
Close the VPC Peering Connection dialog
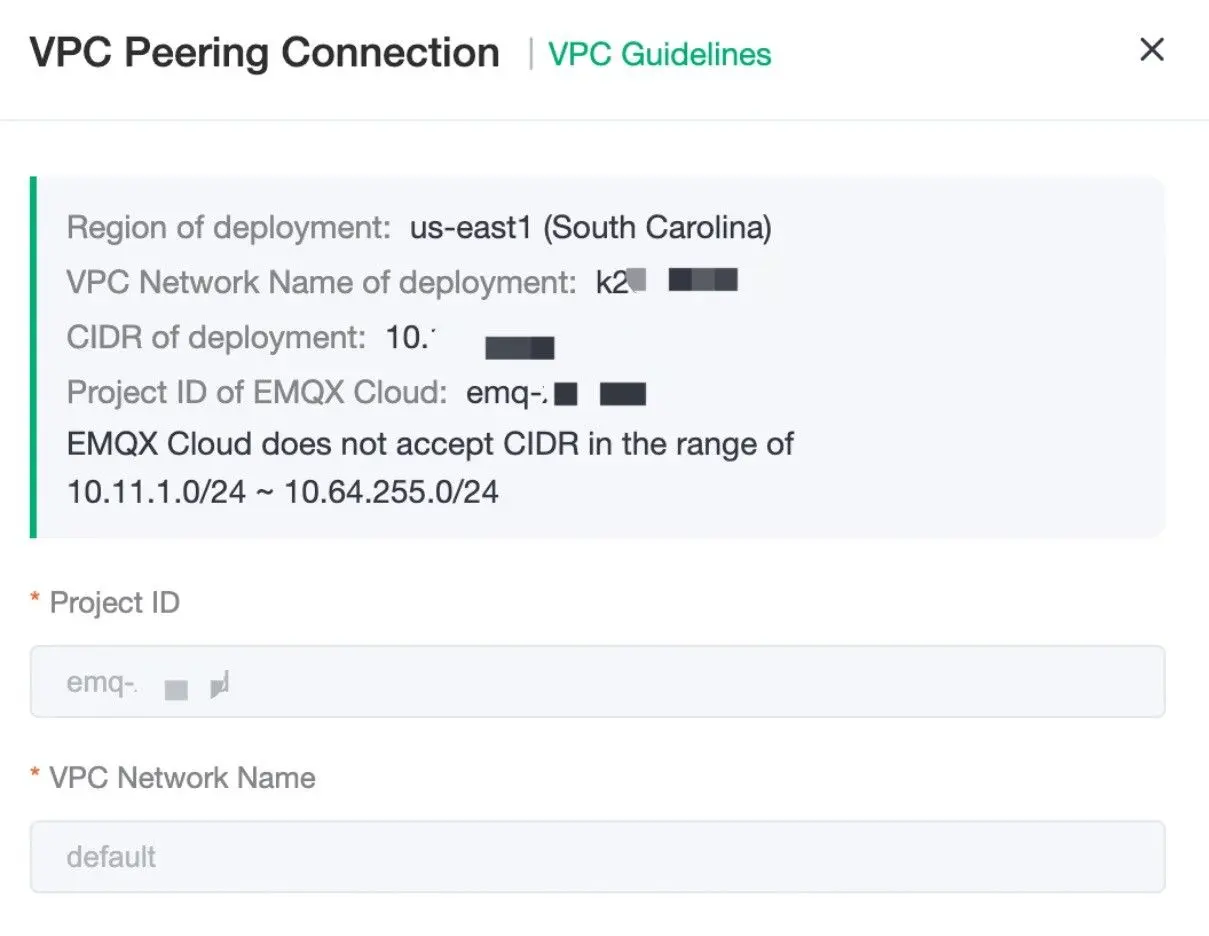point(1152,50)
